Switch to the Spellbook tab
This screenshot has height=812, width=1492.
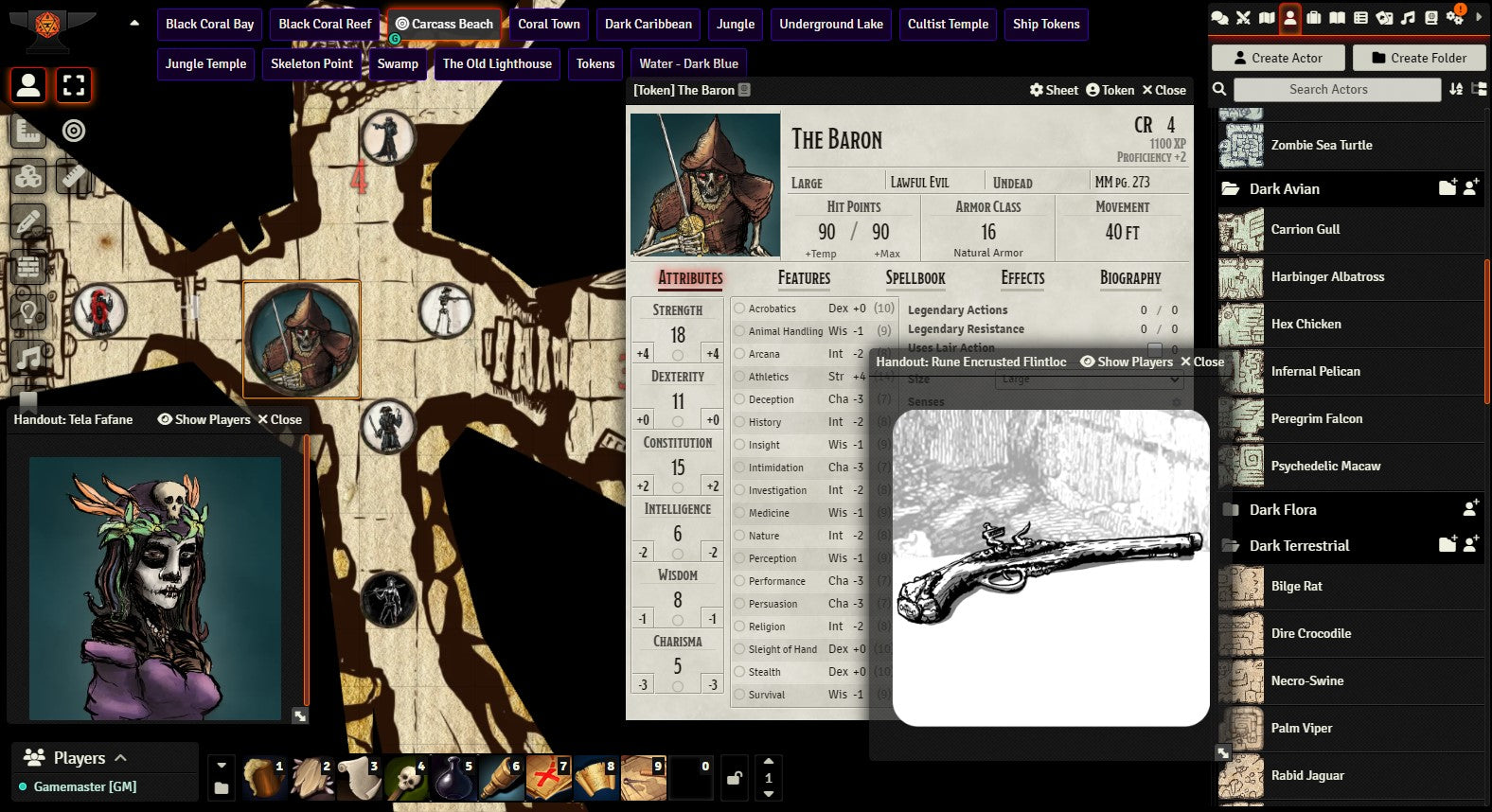[915, 278]
